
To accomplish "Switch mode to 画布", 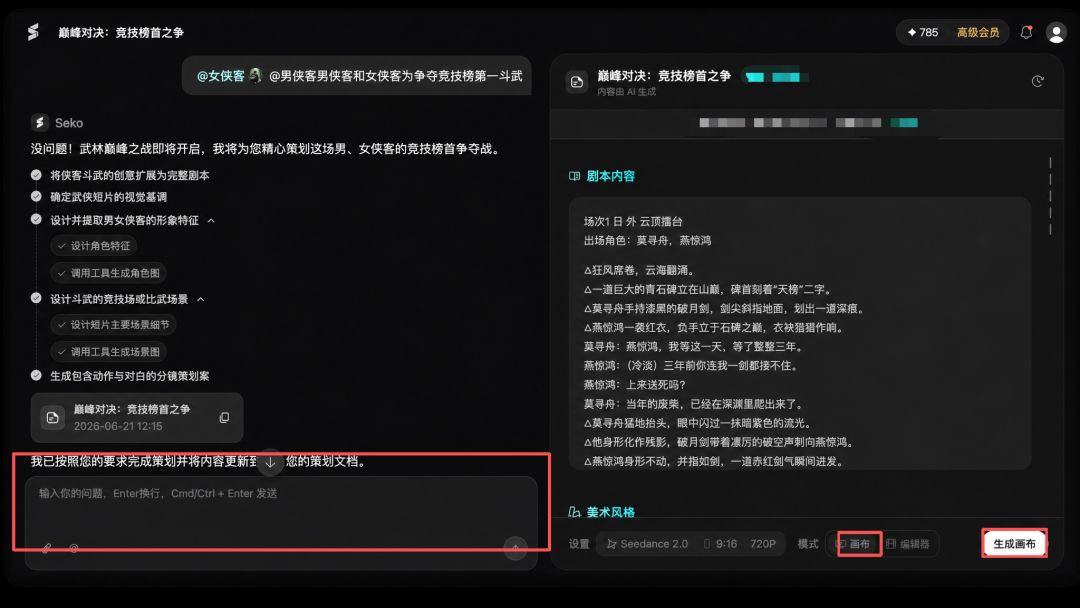I will pyautogui.click(x=853, y=544).
